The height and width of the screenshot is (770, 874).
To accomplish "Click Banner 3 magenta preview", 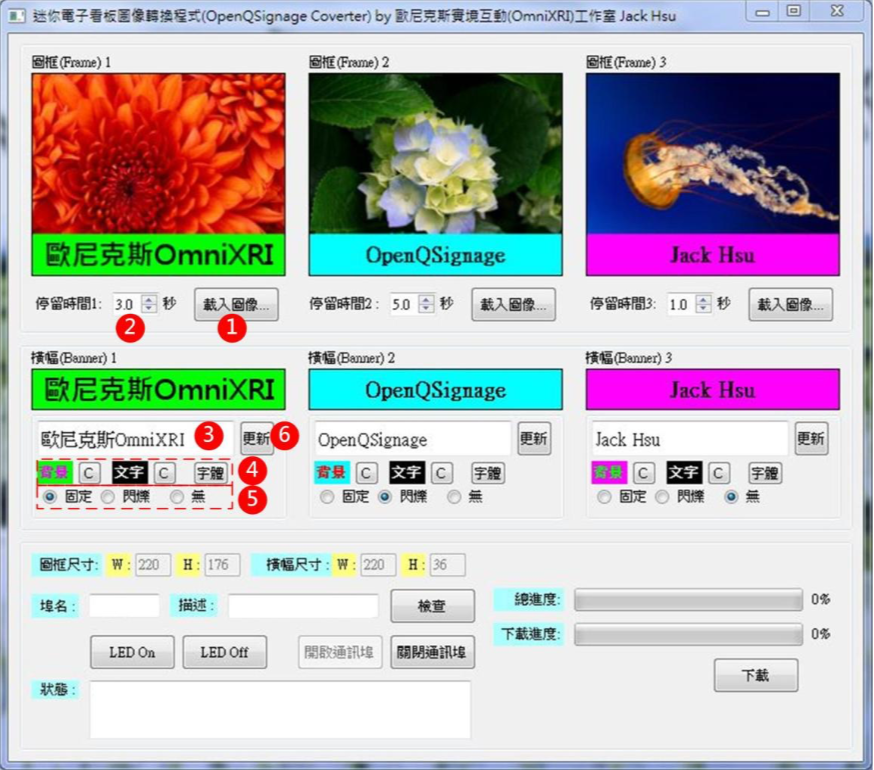I will tap(712, 389).
